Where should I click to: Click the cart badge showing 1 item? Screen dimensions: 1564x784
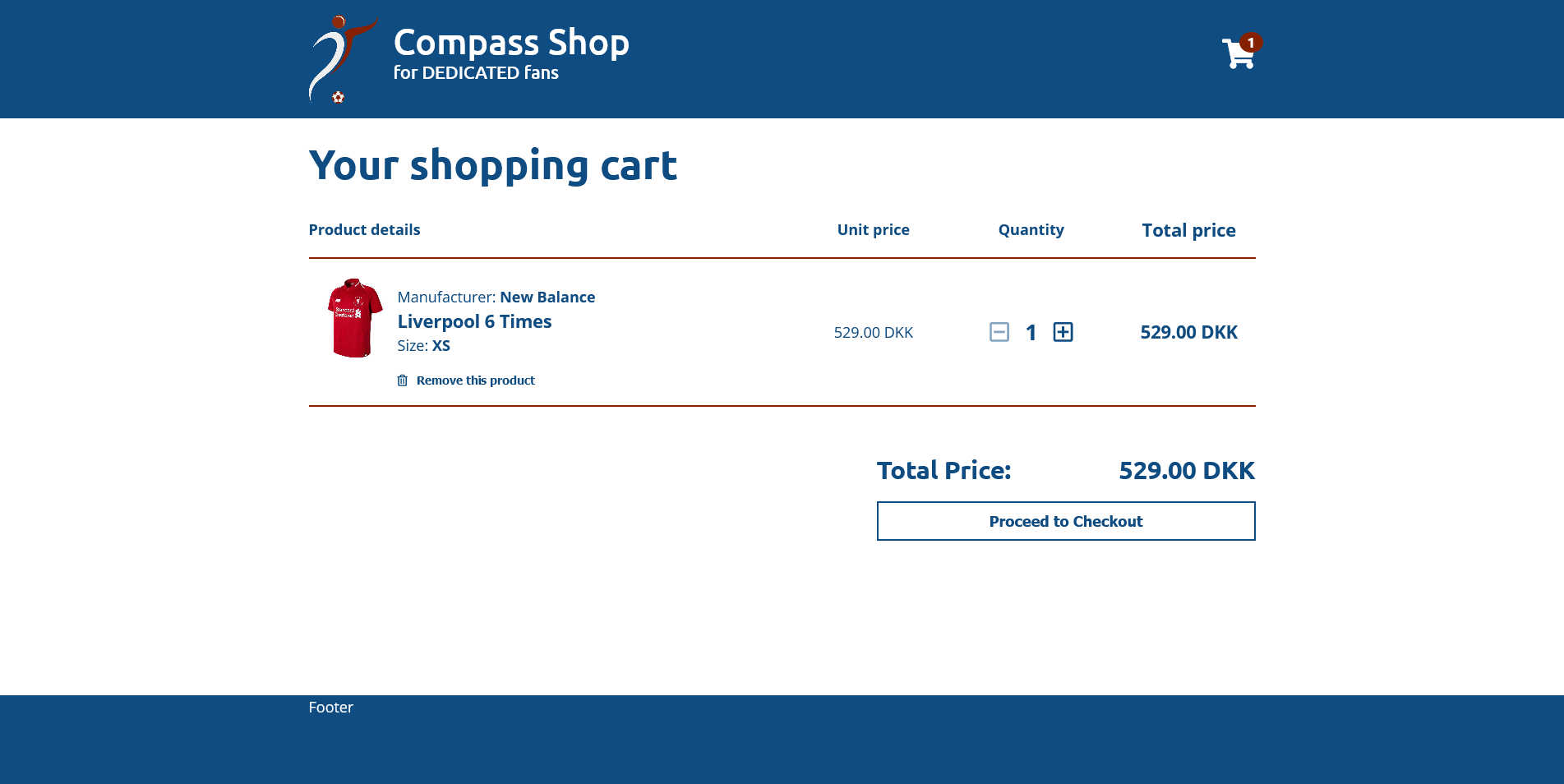(x=1251, y=42)
